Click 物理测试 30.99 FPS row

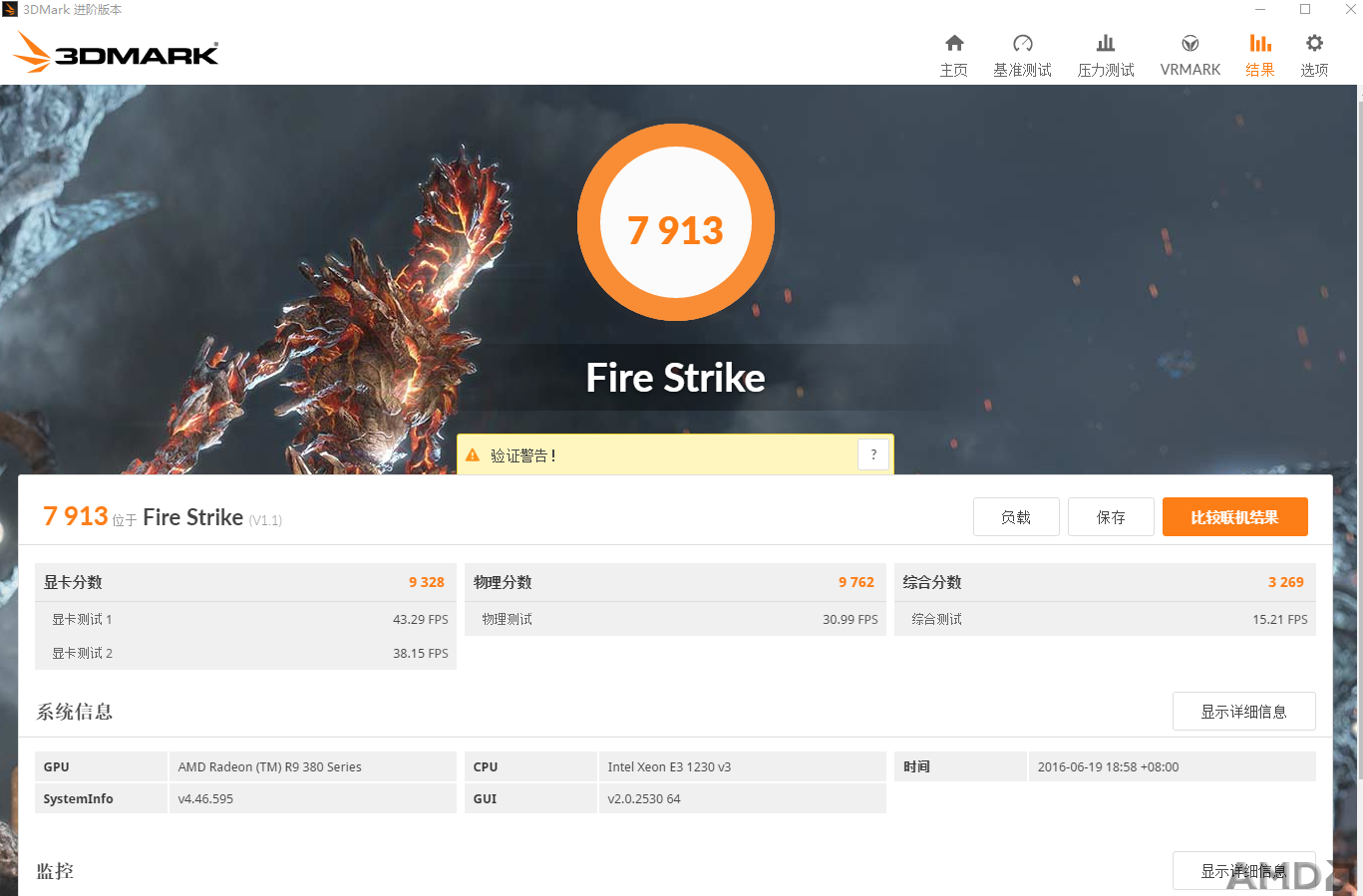[675, 619]
